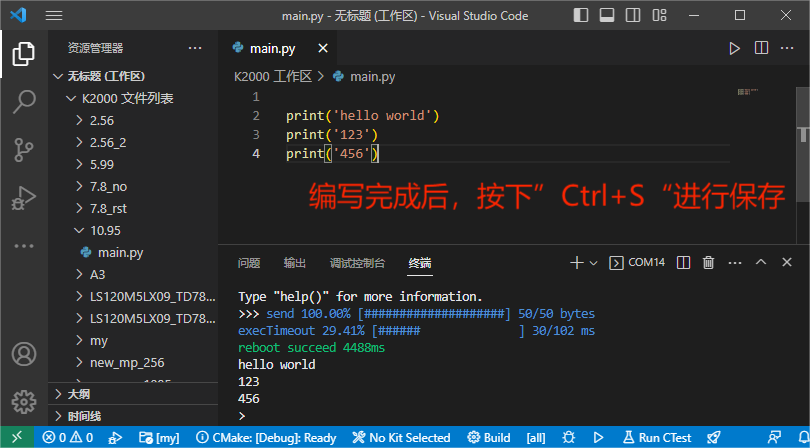The height and width of the screenshot is (448, 810).
Task: Collapse the 10.95 folder
Action: [133, 230]
